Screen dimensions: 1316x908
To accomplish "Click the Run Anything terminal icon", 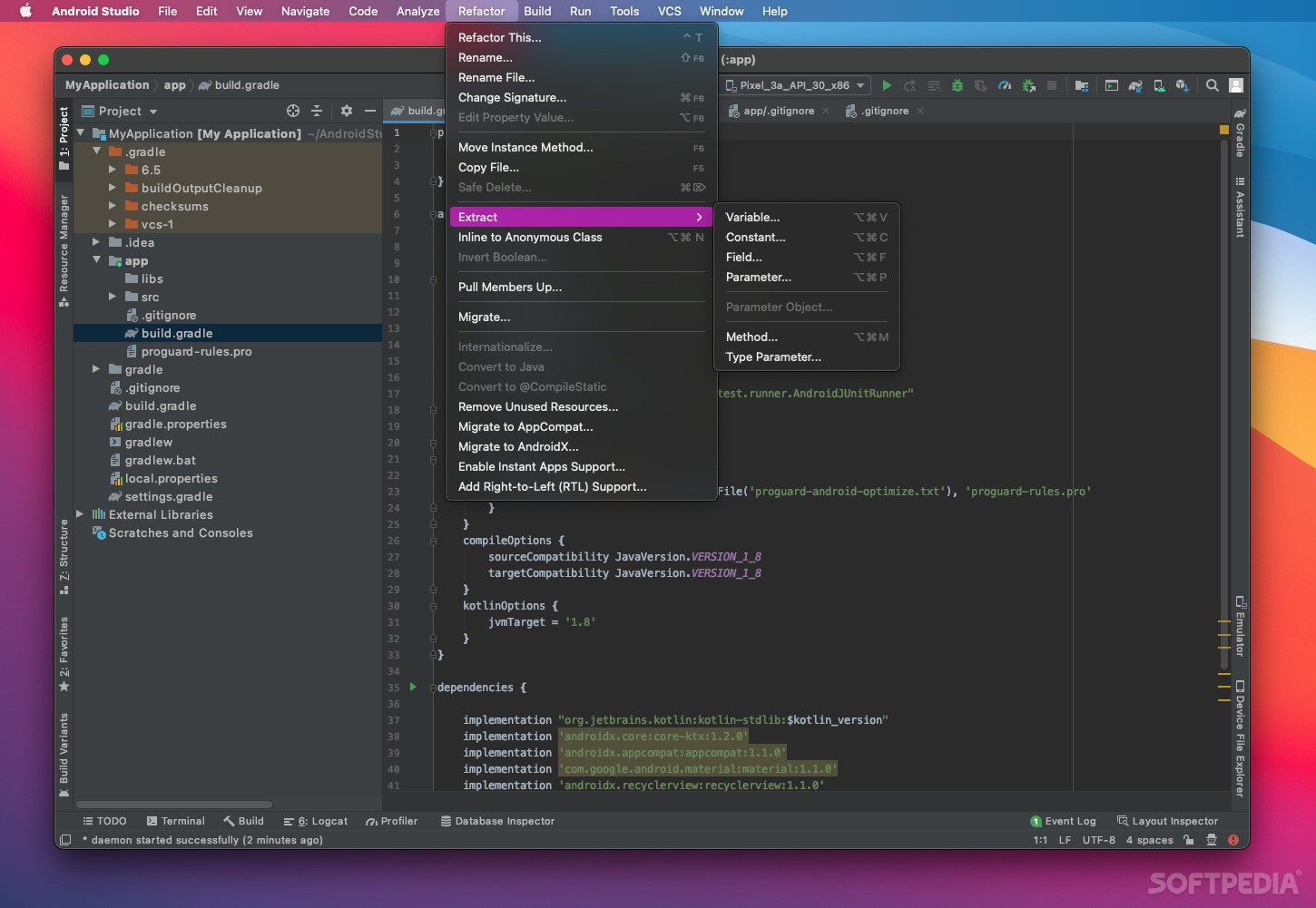I will click(x=1112, y=85).
